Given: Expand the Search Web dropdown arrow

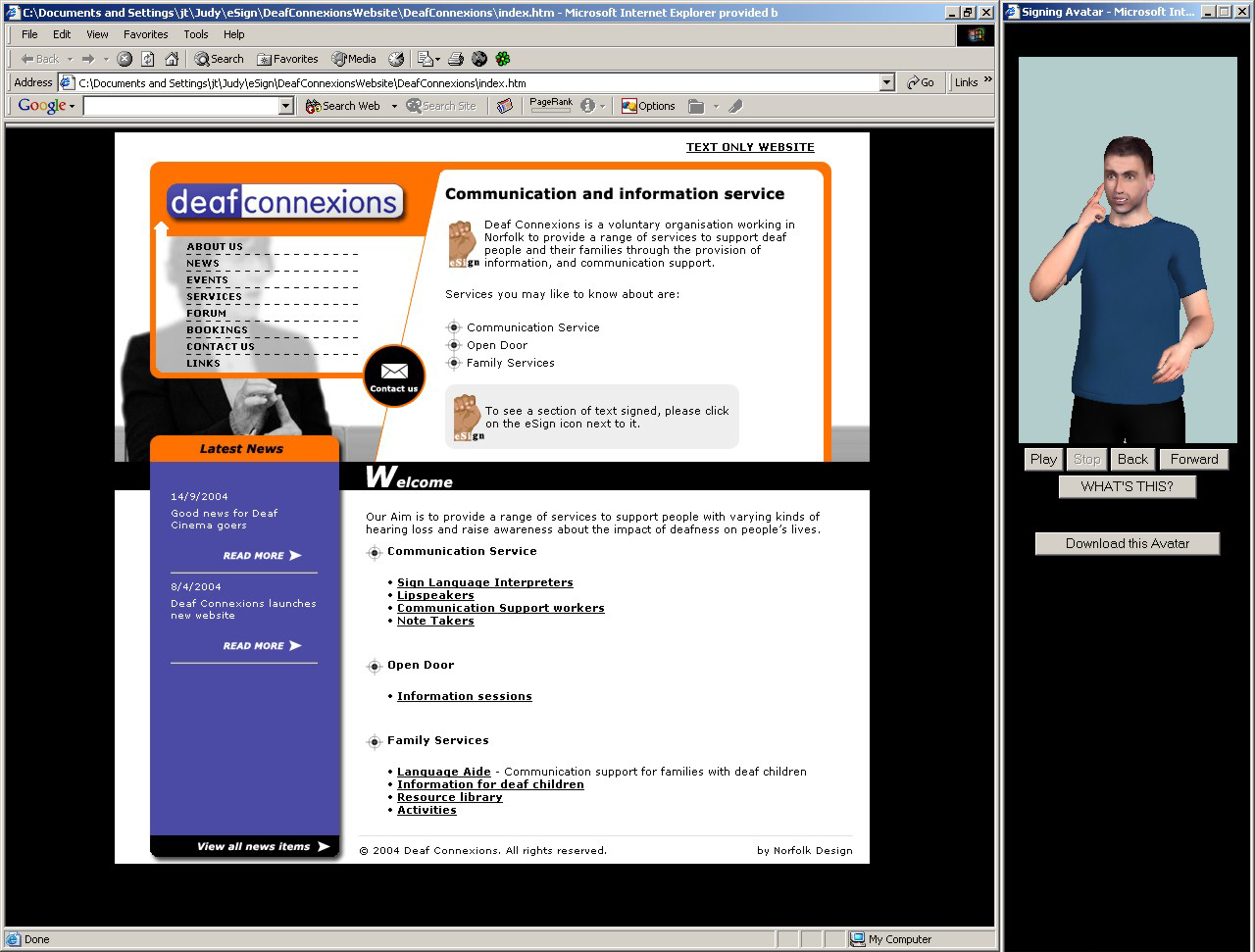Looking at the screenshot, I should click(x=394, y=106).
